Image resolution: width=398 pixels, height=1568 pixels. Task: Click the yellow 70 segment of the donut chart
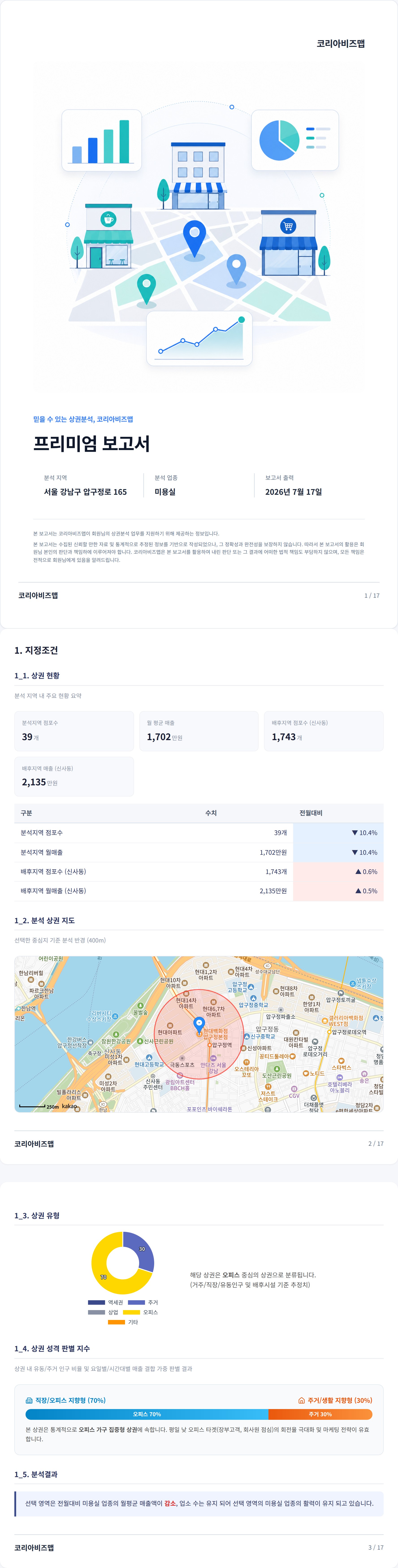point(104,1277)
